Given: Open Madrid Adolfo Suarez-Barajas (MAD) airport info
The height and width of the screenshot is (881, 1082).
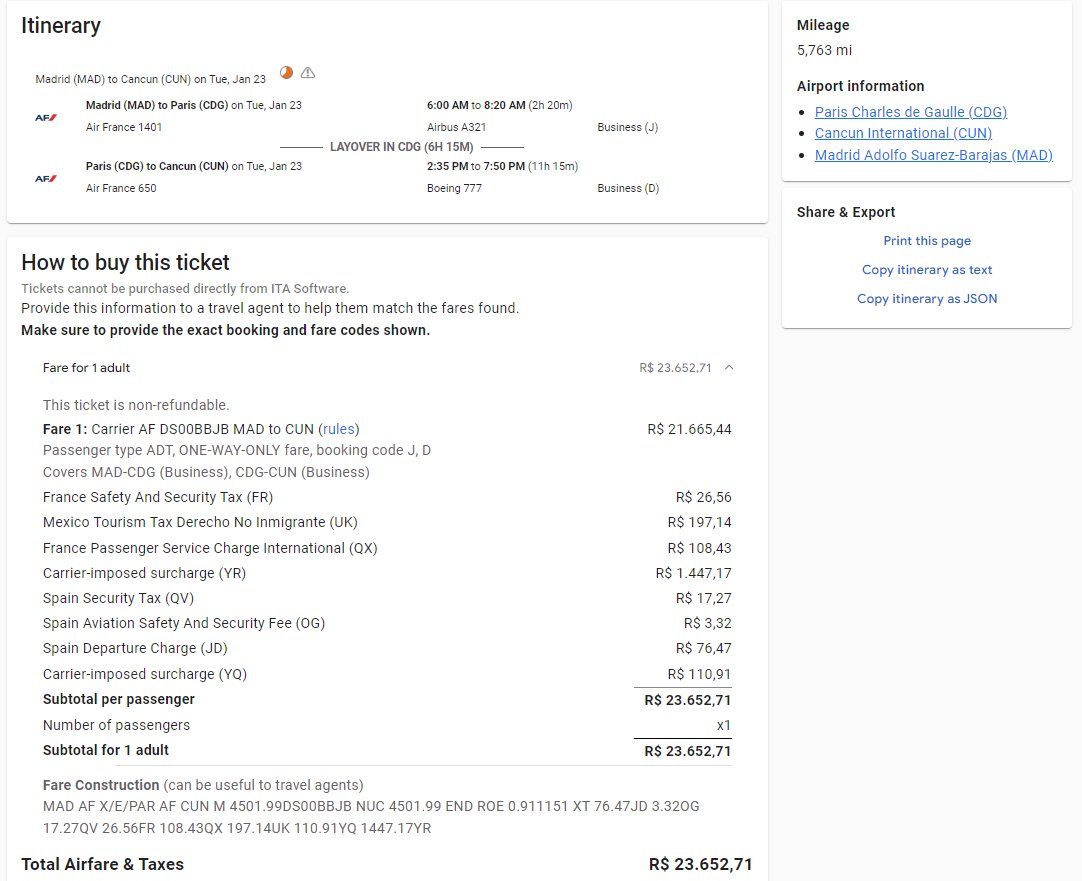Looking at the screenshot, I should click(x=934, y=155).
